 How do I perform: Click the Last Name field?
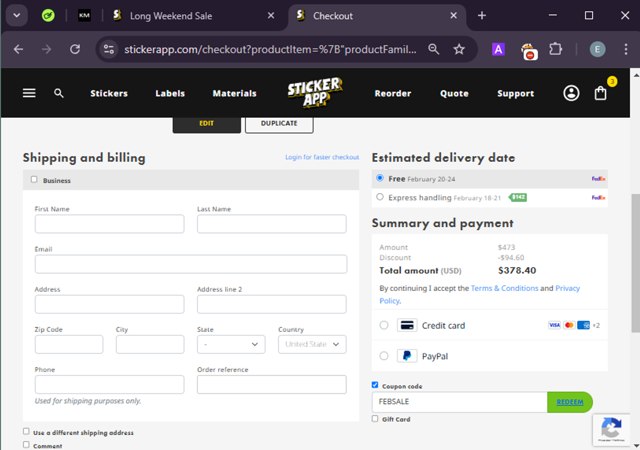click(272, 224)
